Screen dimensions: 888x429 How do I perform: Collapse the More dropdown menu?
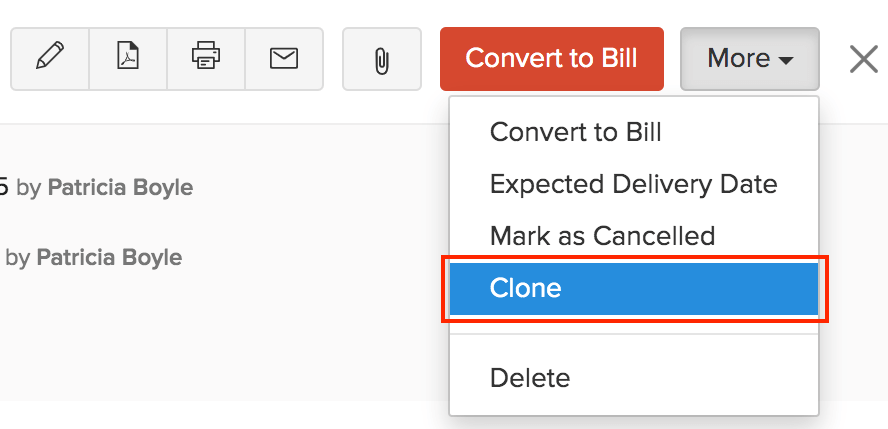click(749, 59)
